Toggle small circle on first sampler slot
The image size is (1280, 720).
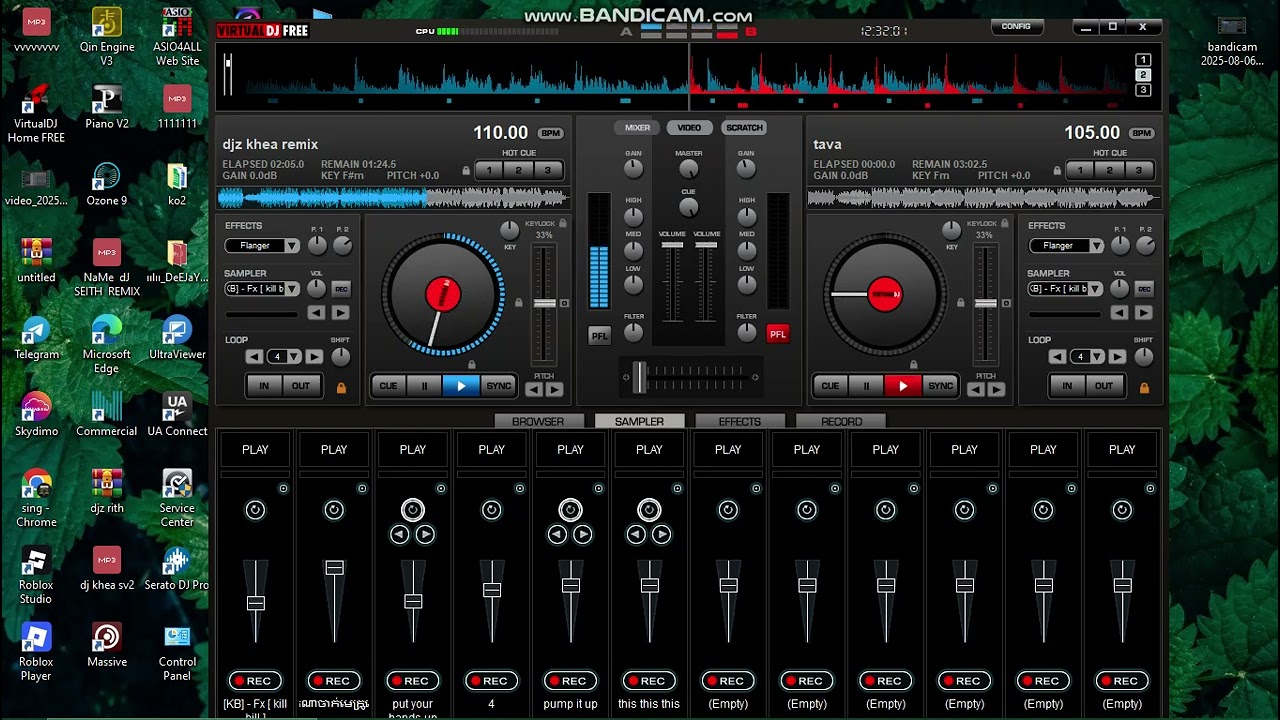(283, 489)
